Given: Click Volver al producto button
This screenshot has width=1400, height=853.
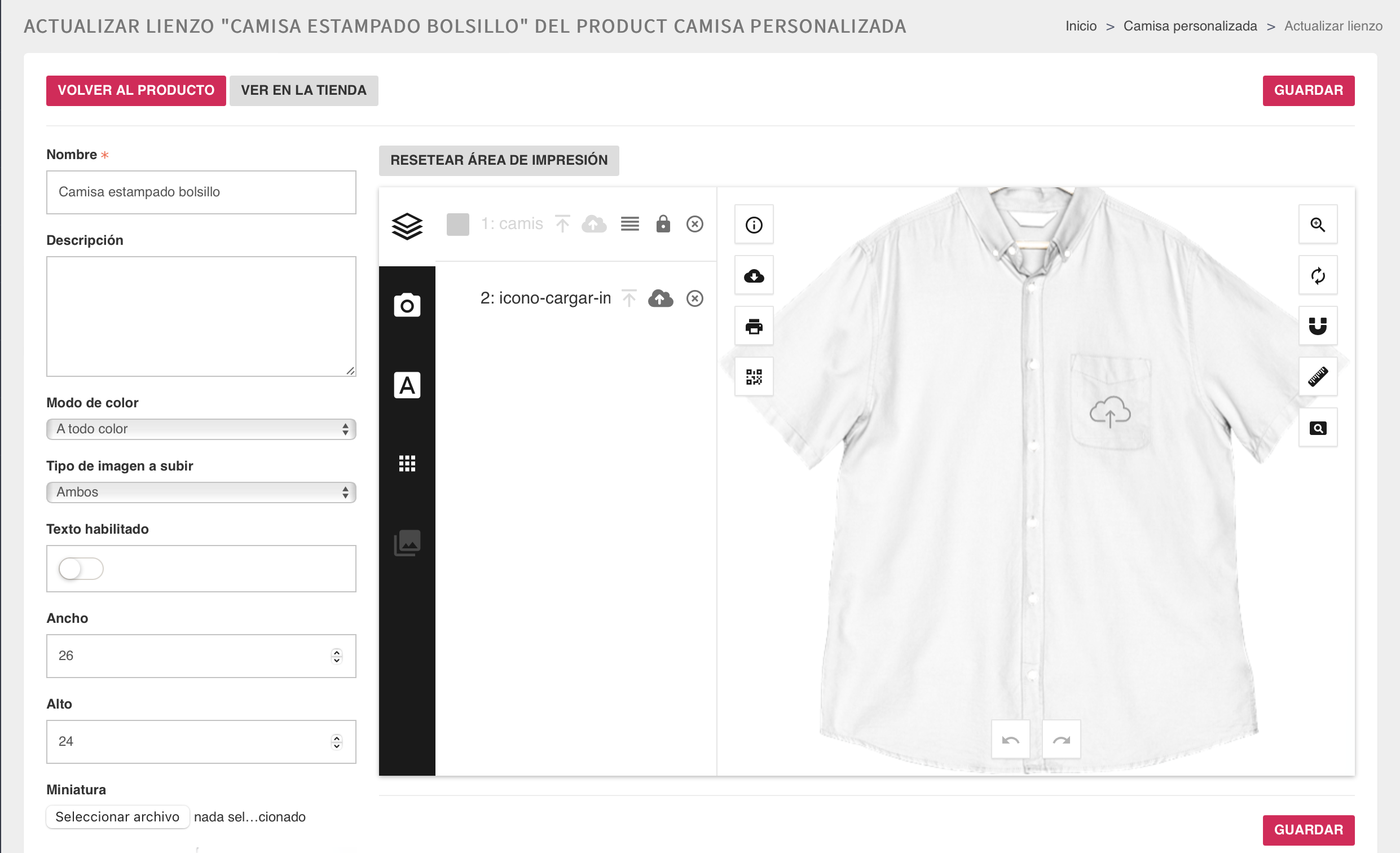Looking at the screenshot, I should coord(136,90).
